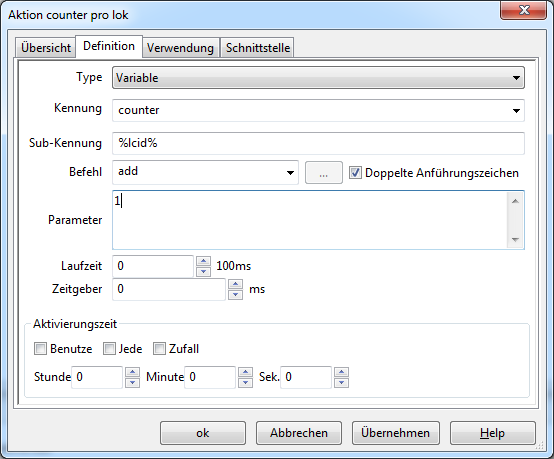Open the Schnittstelle tab
The height and width of the screenshot is (459, 554).
[x=258, y=48]
